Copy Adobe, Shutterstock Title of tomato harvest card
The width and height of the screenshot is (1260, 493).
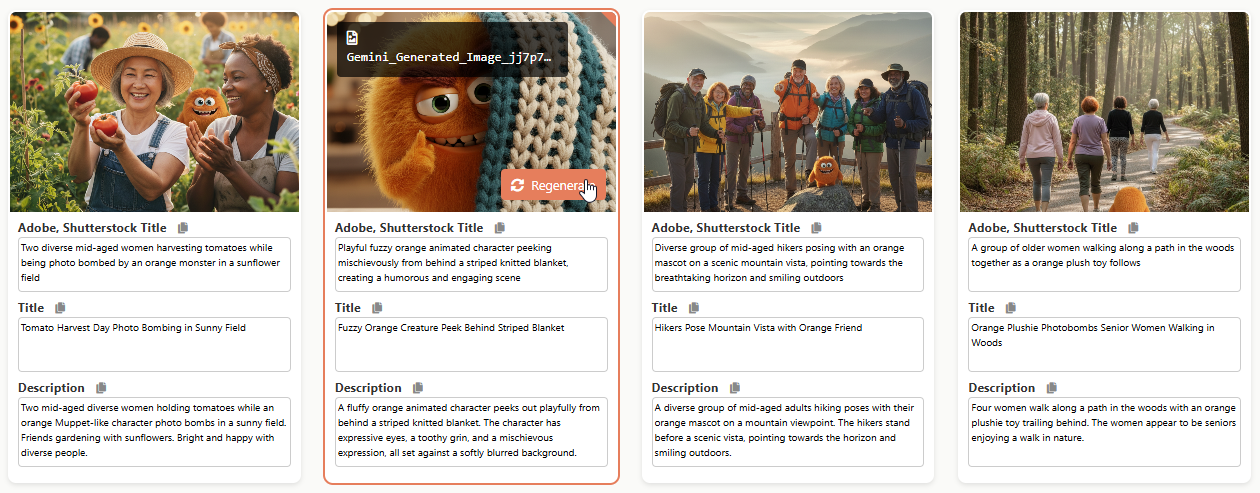point(183,228)
